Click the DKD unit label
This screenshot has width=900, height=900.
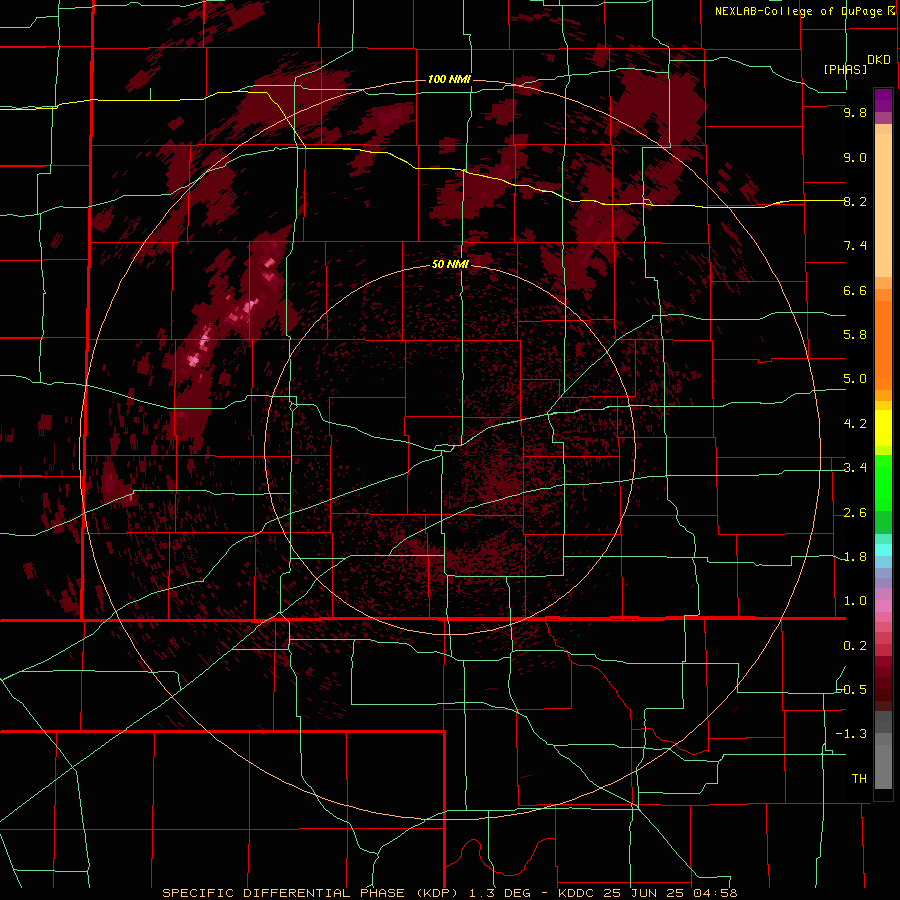click(x=879, y=60)
